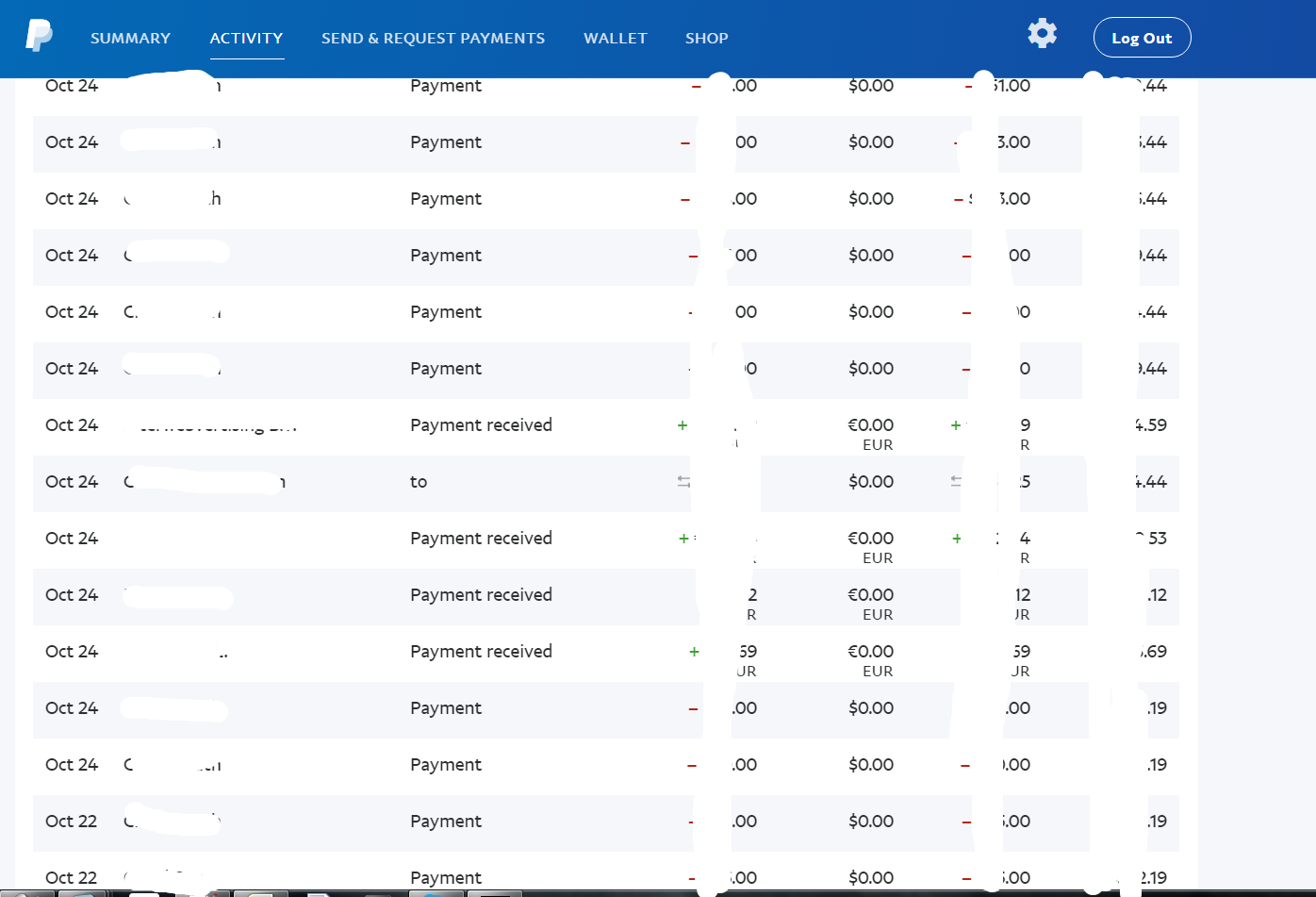1316x897 pixels.
Task: Click the green plus sign beside the 59 EUR amount
Action: coord(694,651)
